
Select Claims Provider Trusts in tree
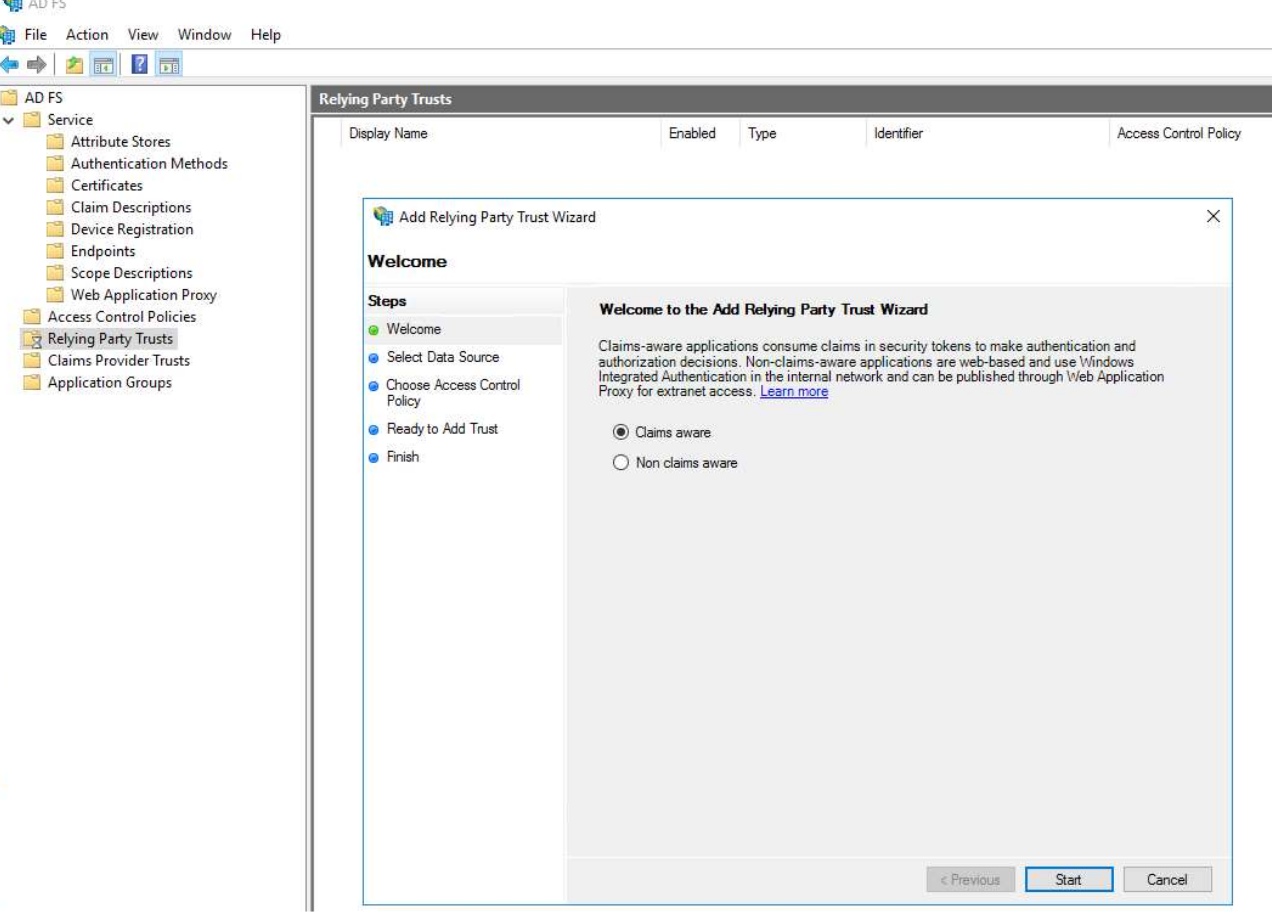tap(118, 361)
